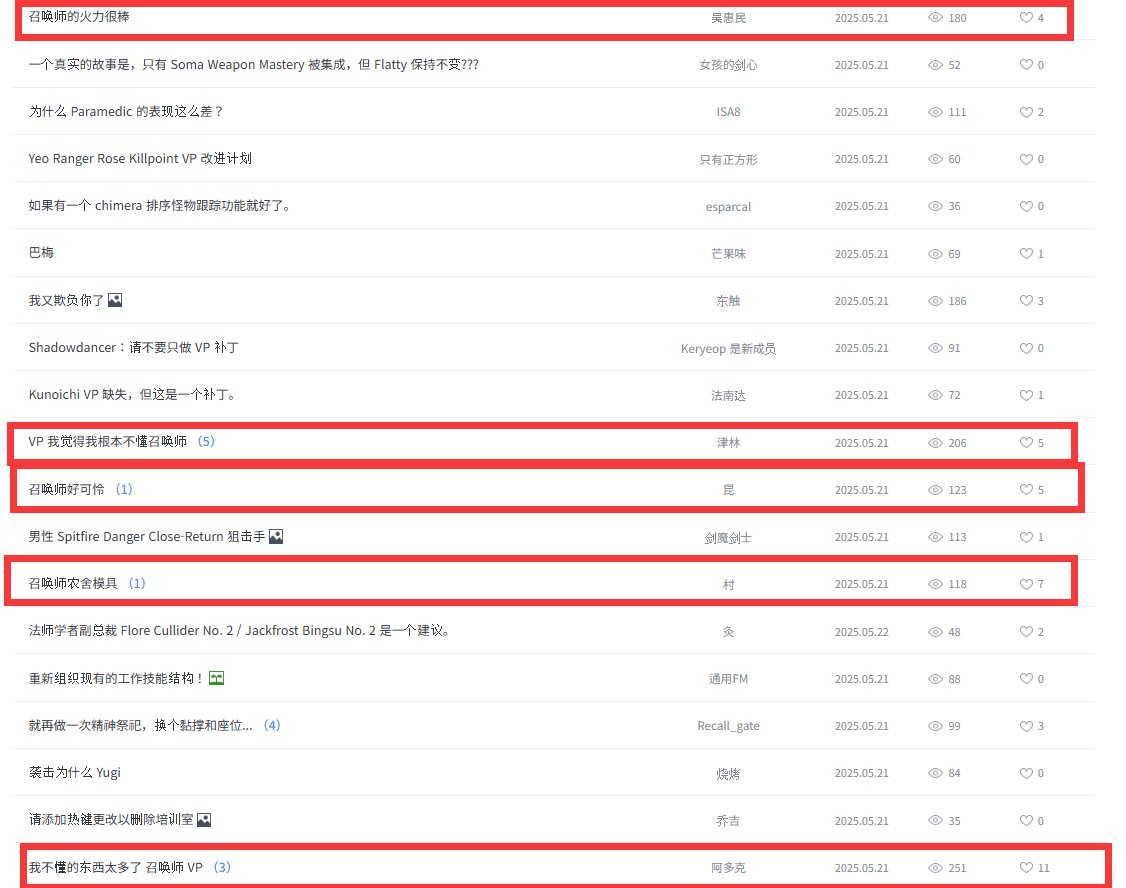The image size is (1126, 888).
Task: Open the Flore Cullider No. 2 suggestion post
Action: [x=240, y=630]
